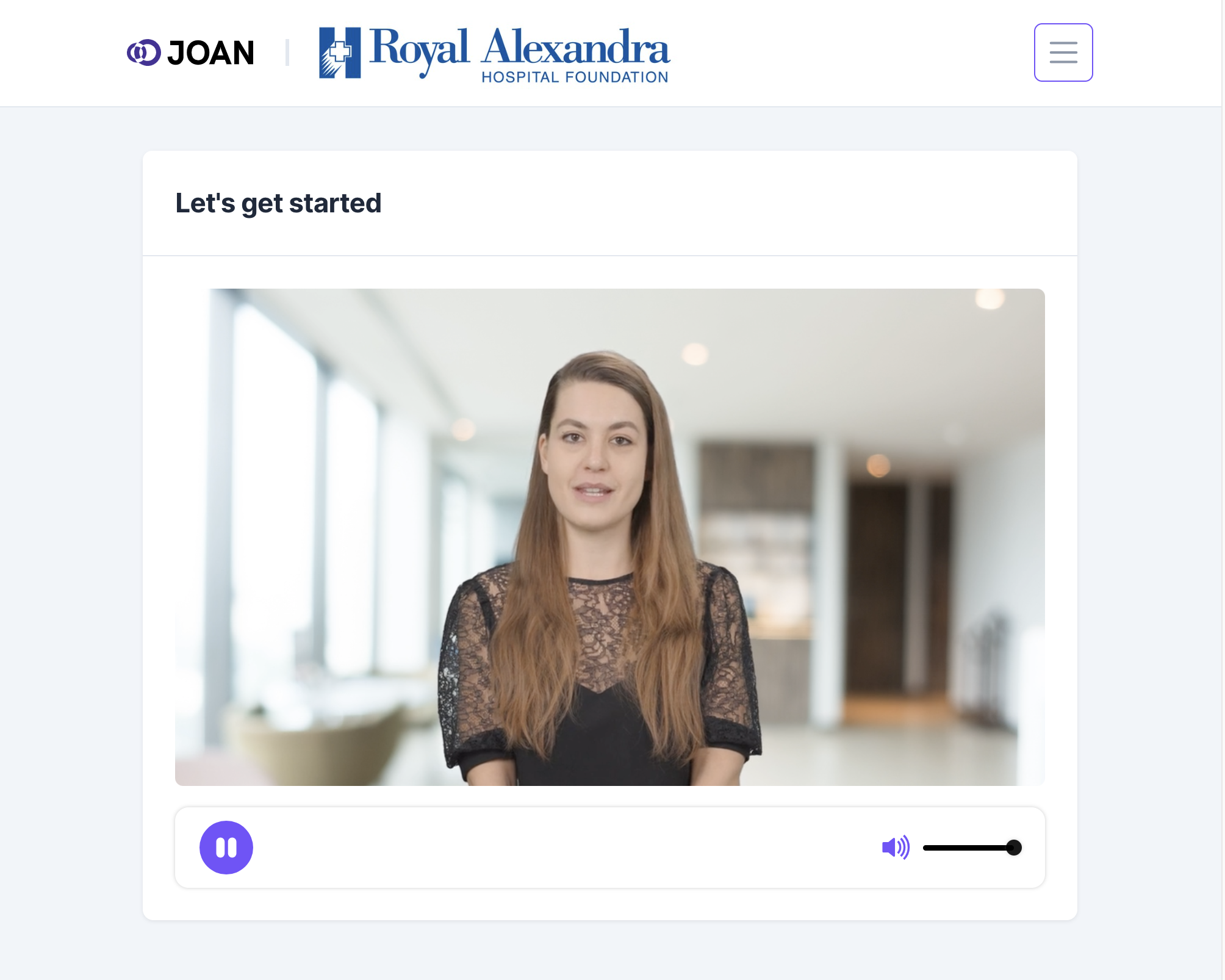The height and width of the screenshot is (980, 1225).
Task: Open Royal Alexandra Hospital Foundation logo
Action: pos(494,52)
